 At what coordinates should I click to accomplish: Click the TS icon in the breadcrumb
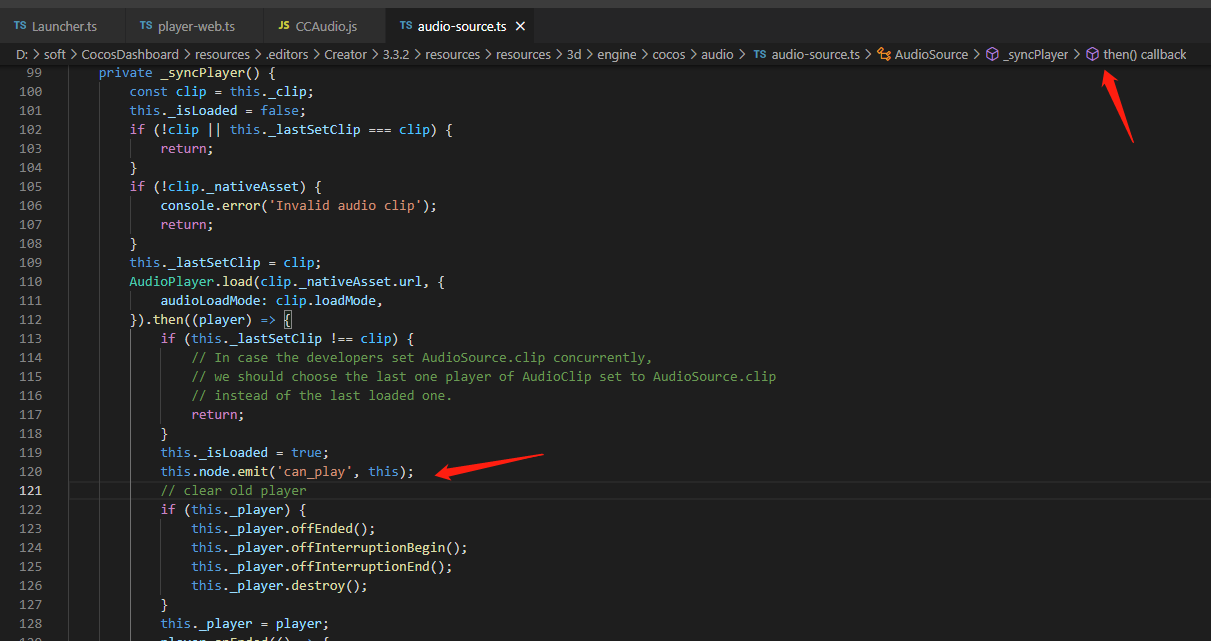759,54
